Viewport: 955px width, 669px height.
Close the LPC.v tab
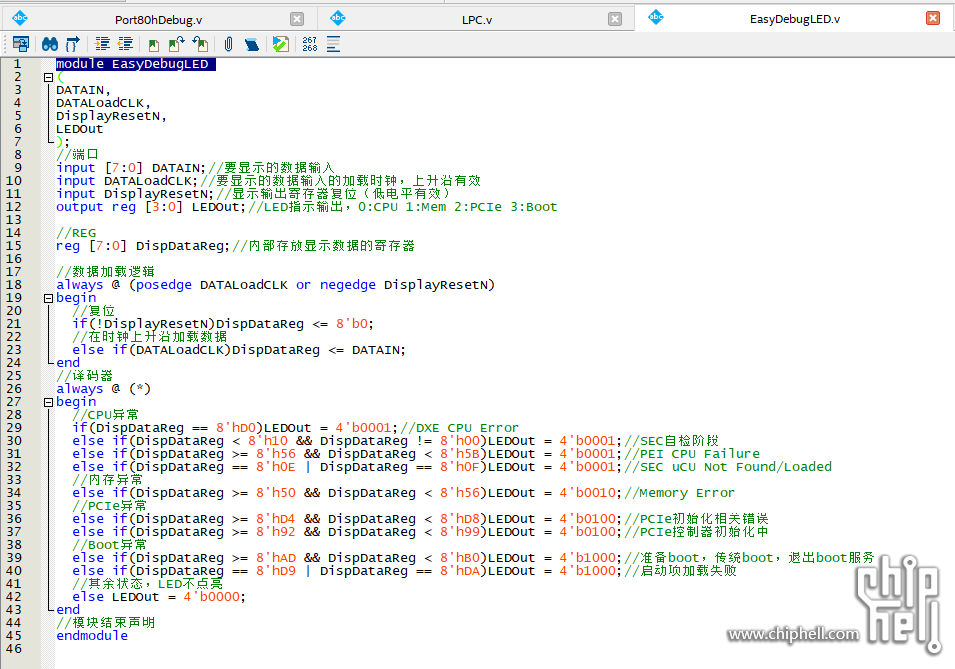(615, 19)
